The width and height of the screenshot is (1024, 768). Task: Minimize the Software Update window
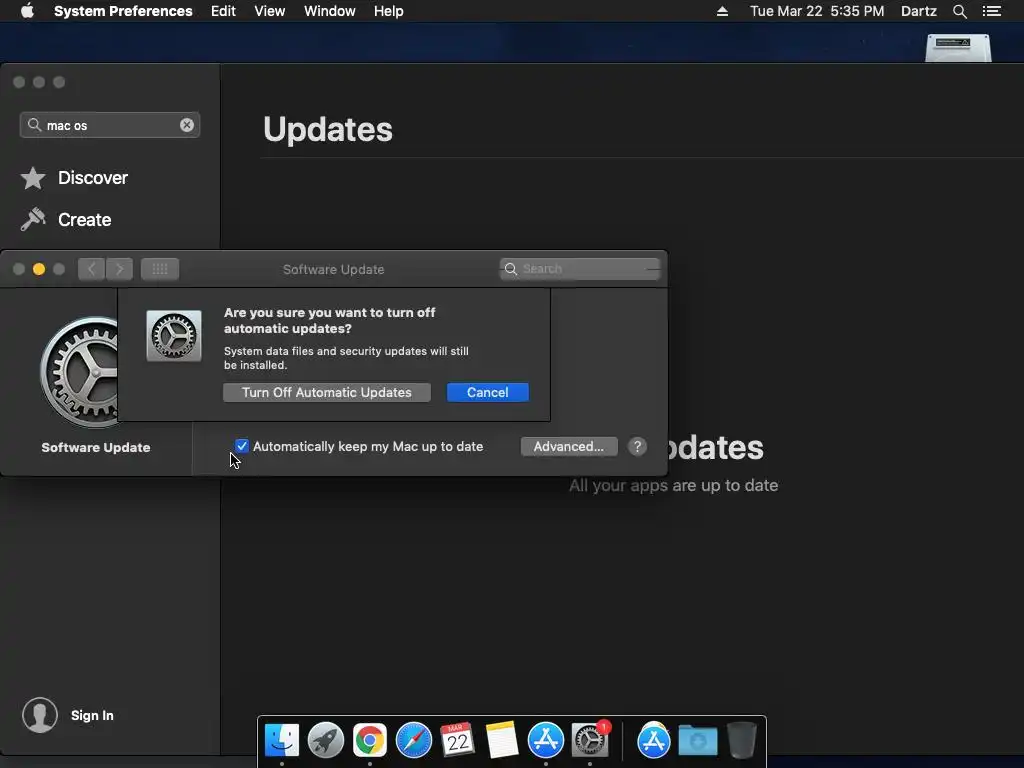click(39, 269)
